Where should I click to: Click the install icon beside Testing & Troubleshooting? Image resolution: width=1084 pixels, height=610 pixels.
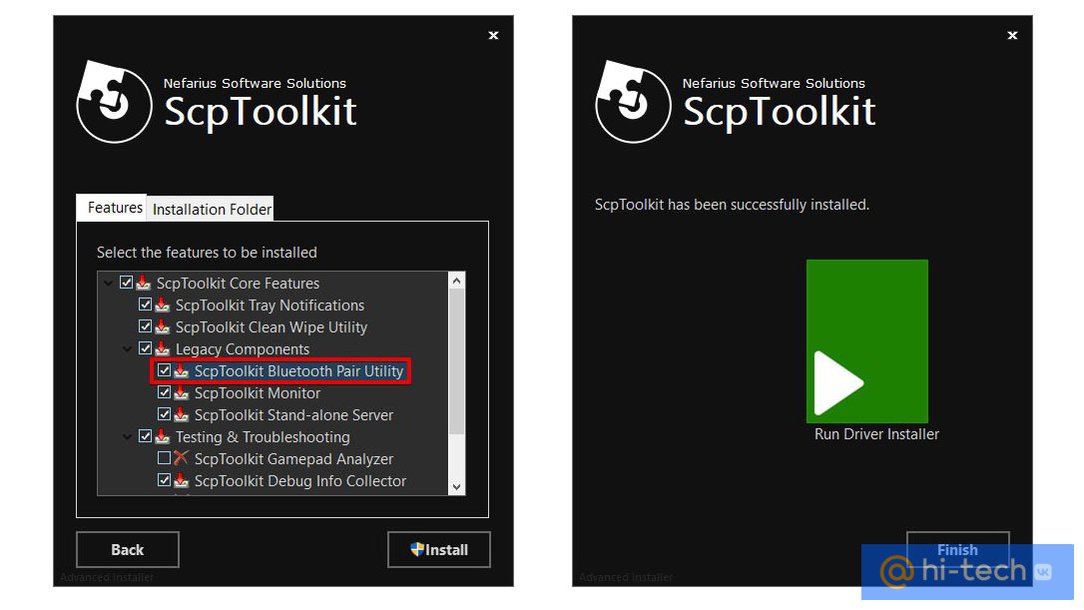click(162, 436)
